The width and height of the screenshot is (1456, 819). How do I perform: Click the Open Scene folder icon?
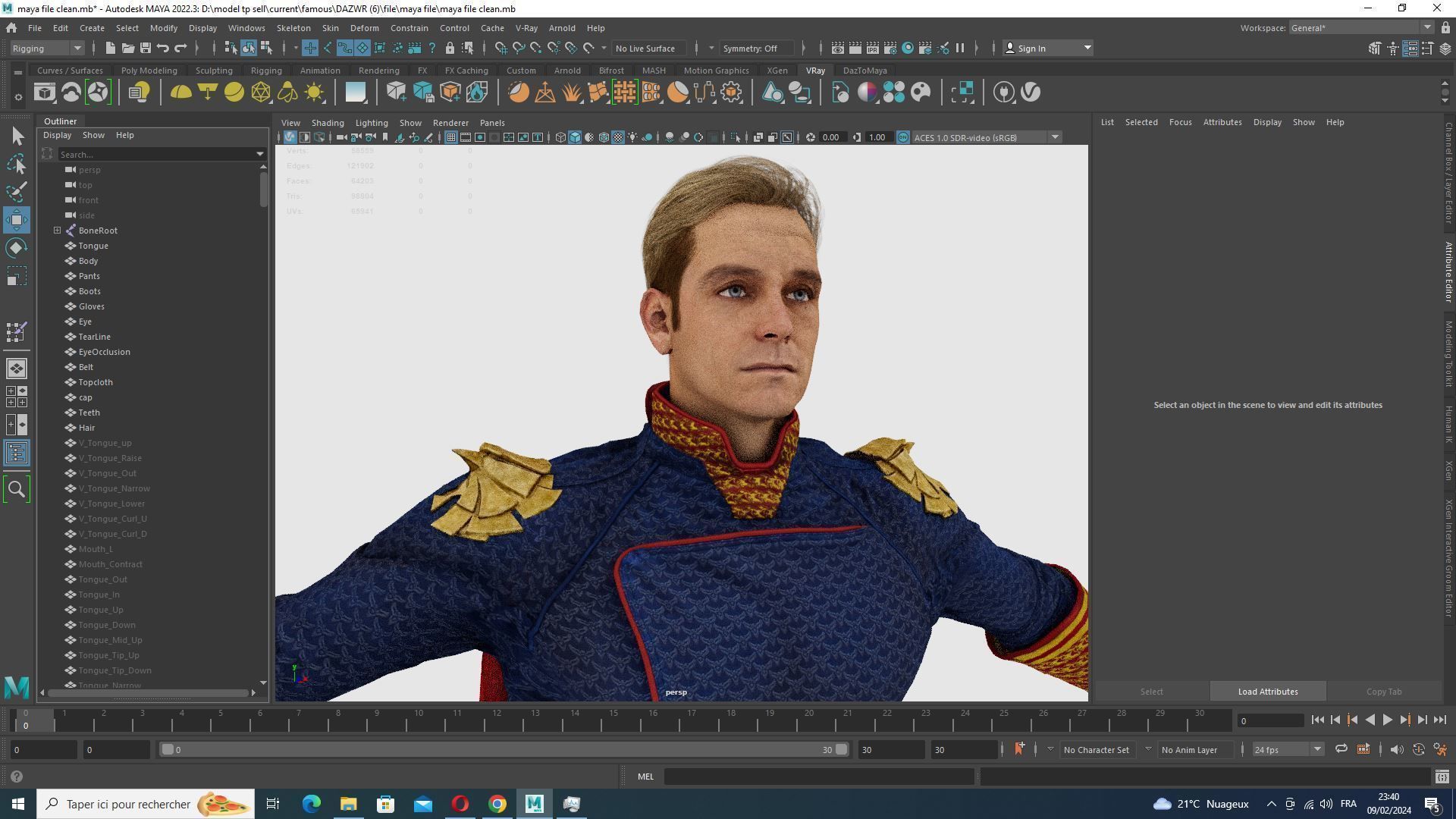tap(128, 48)
